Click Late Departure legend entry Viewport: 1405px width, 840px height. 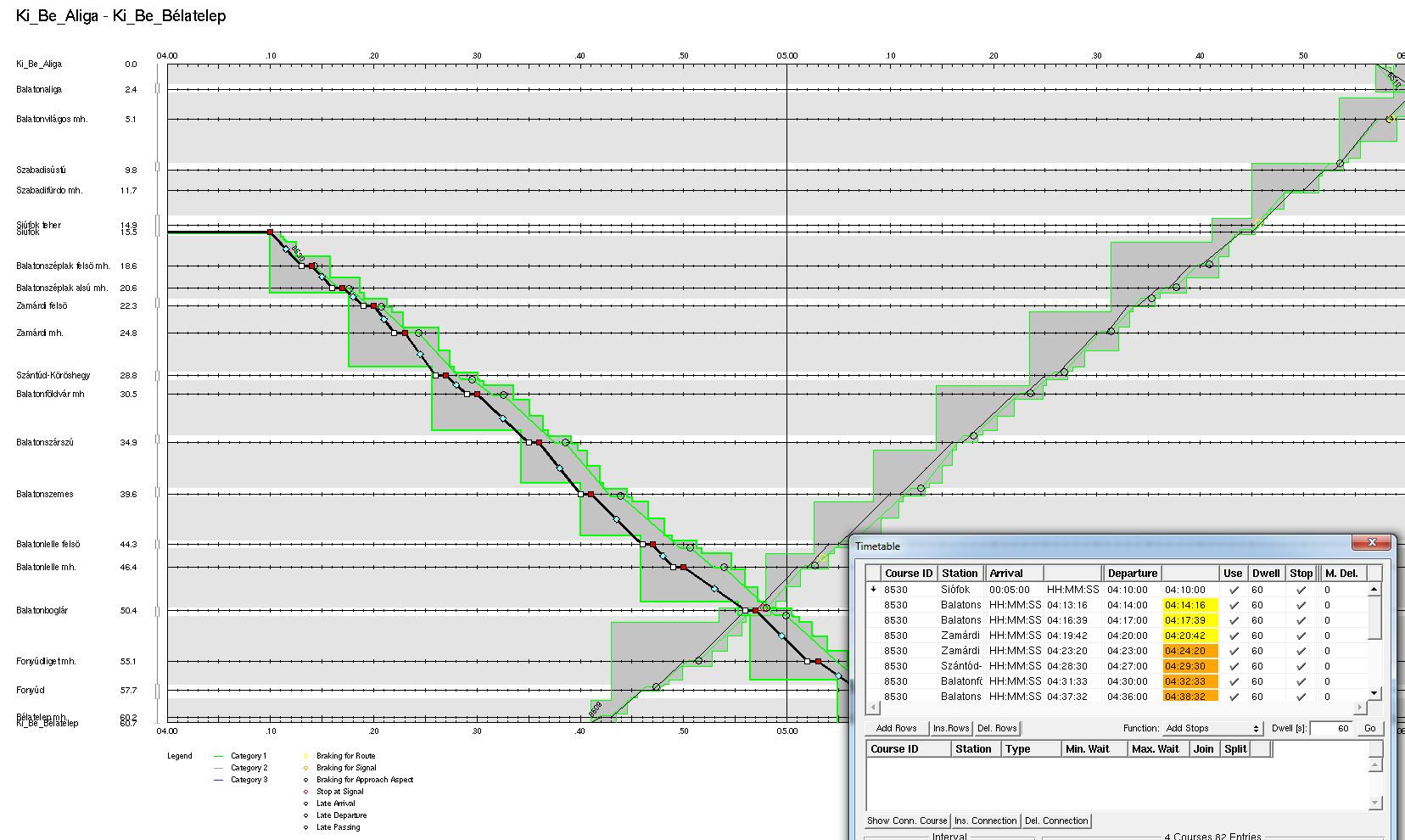tap(341, 815)
